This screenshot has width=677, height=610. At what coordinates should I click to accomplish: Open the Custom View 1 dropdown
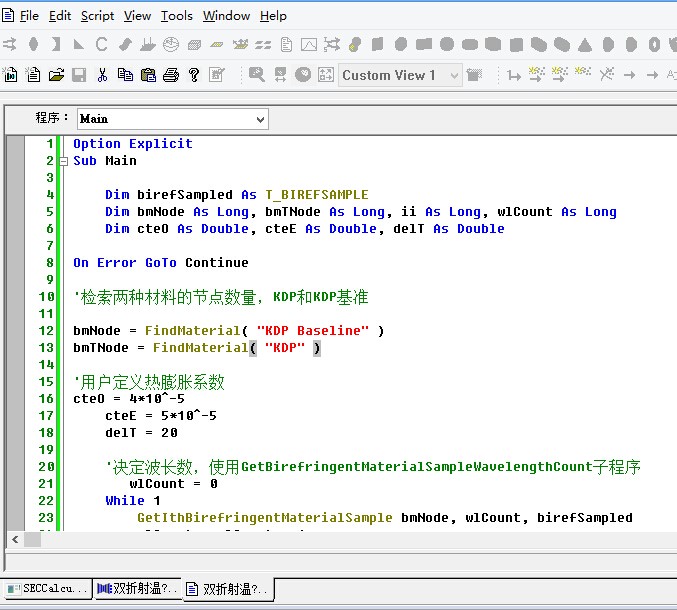[x=454, y=76]
